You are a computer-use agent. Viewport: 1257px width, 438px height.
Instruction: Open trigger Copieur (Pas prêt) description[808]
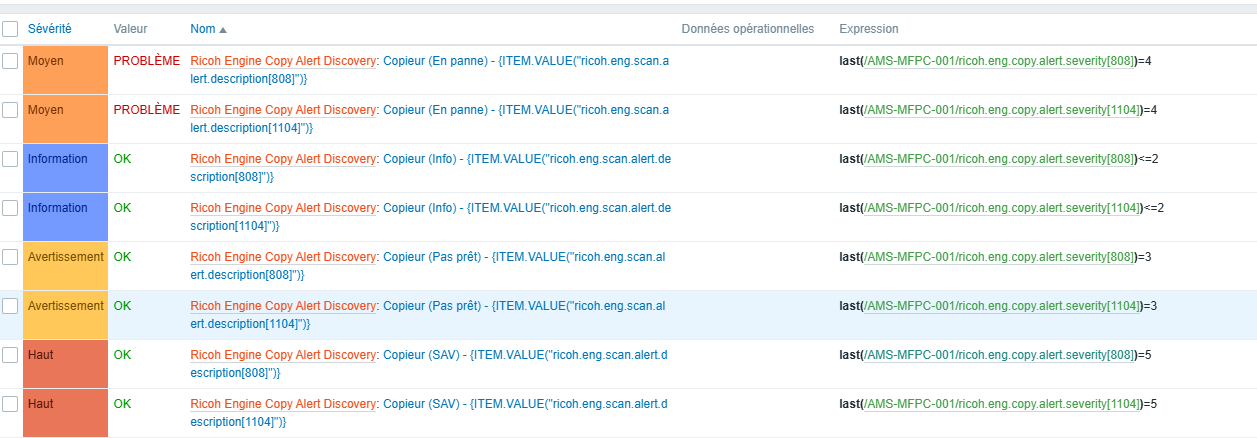pyautogui.click(x=524, y=257)
